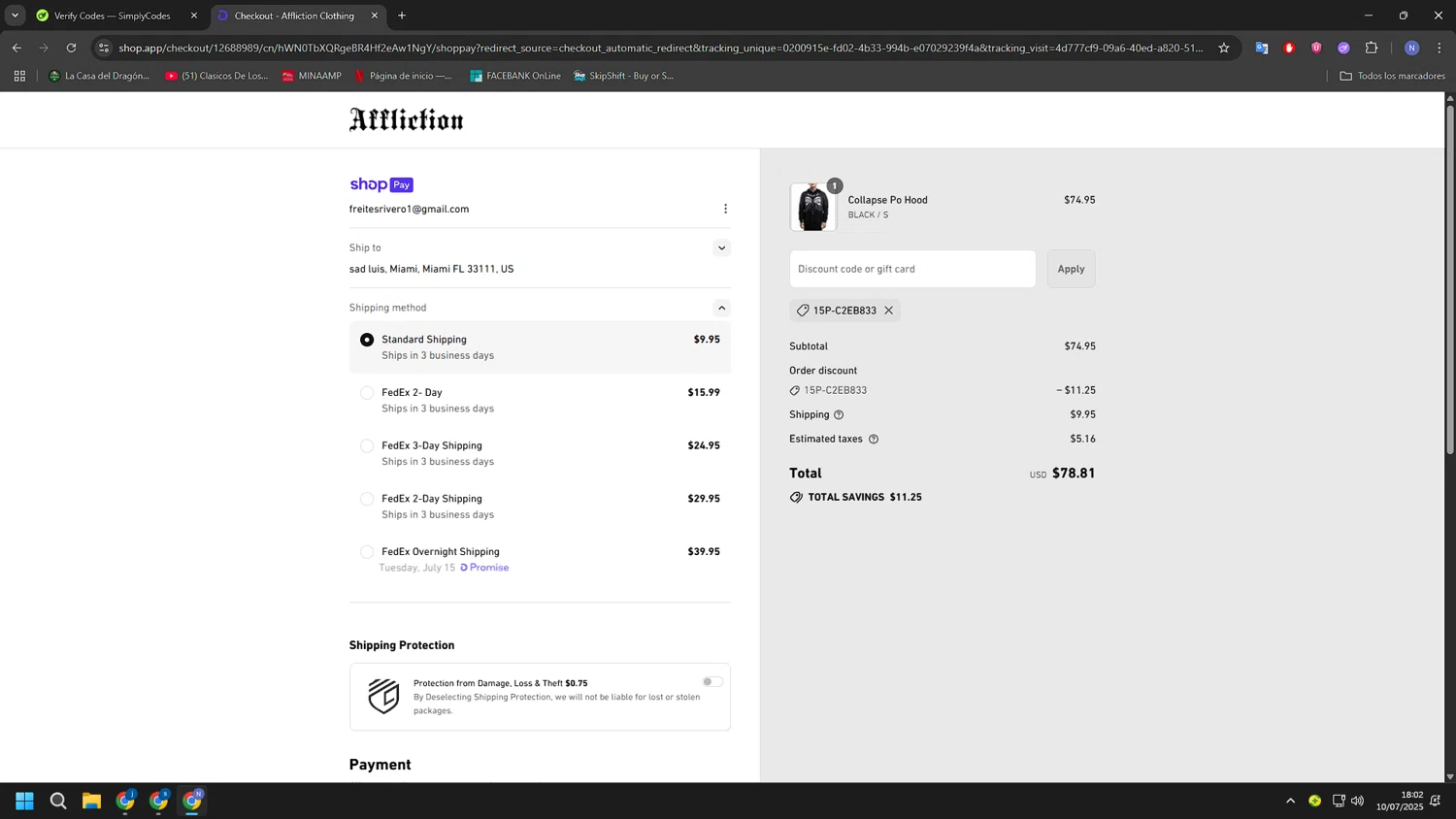Click the freitesrivero1@gmail.com email text
Screen dimensions: 1456x819
pyautogui.click(x=409, y=209)
